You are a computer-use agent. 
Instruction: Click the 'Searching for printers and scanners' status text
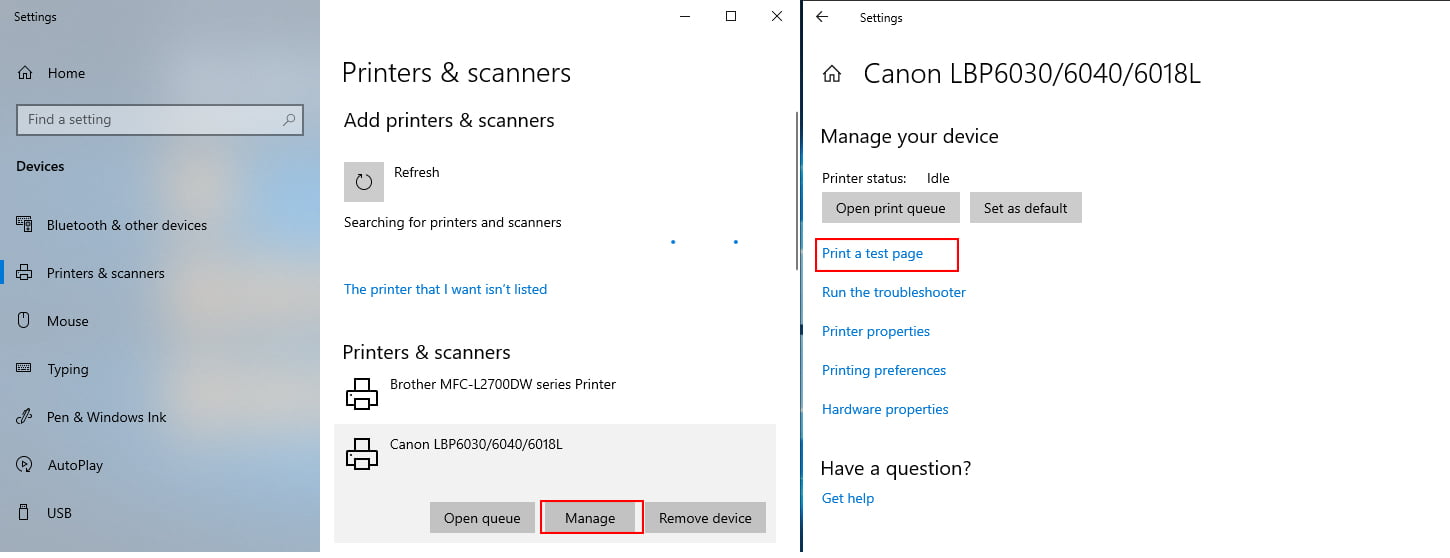coord(453,222)
